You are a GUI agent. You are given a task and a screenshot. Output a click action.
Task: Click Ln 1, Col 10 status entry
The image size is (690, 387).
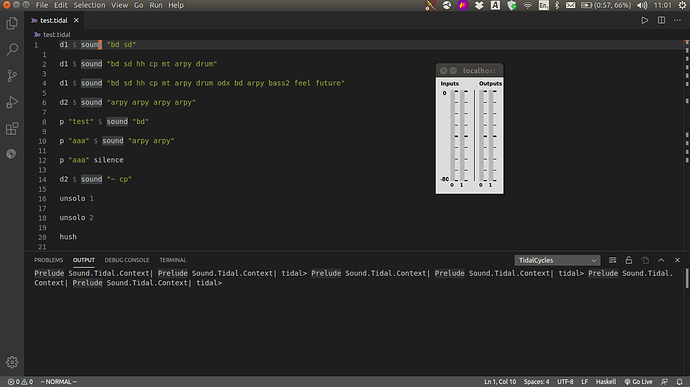(500, 382)
